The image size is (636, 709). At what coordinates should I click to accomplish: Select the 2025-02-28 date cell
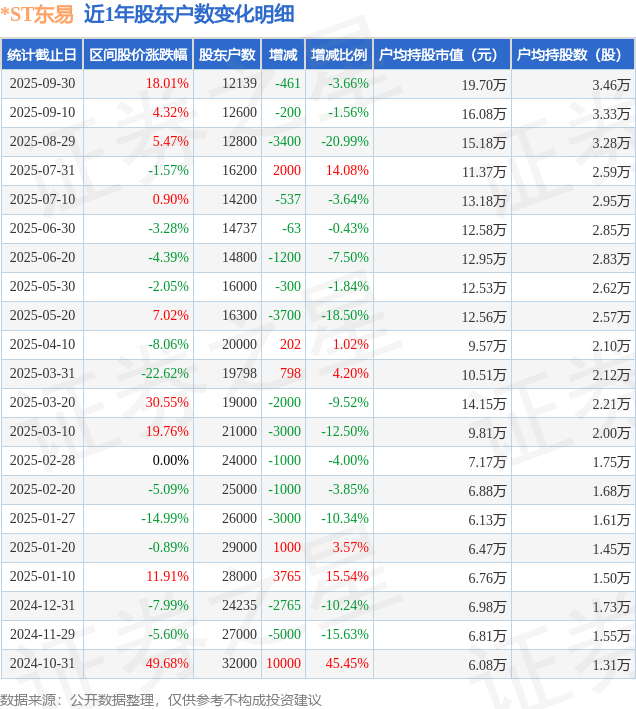coord(42,461)
